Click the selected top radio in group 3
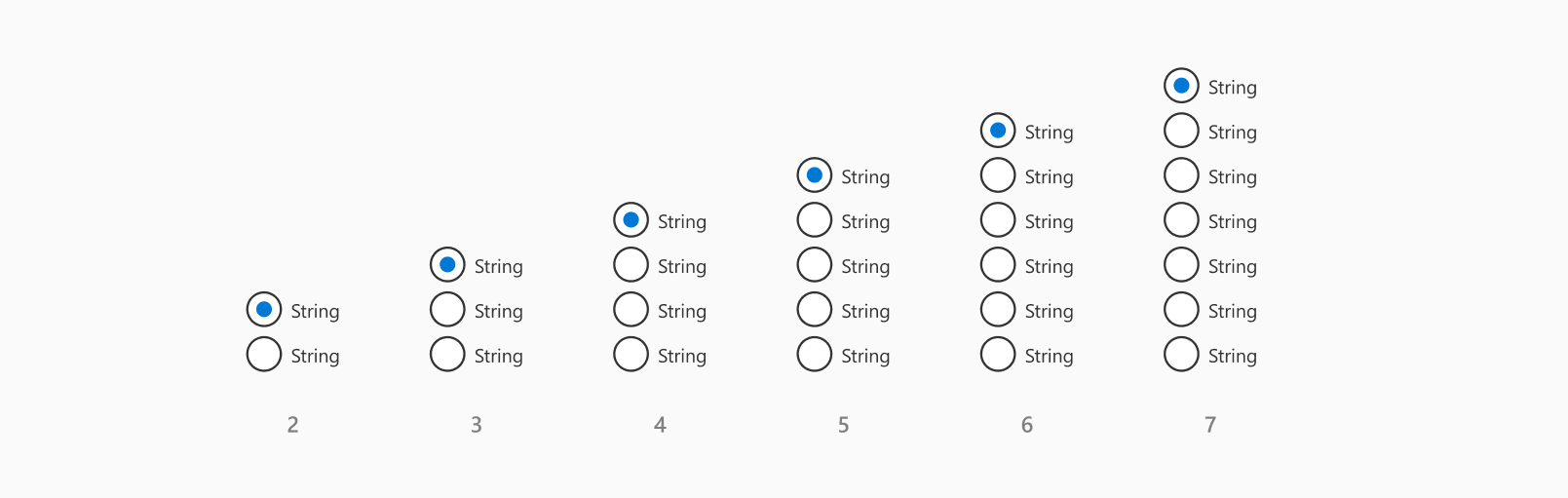This screenshot has width=1568, height=498. point(447,265)
